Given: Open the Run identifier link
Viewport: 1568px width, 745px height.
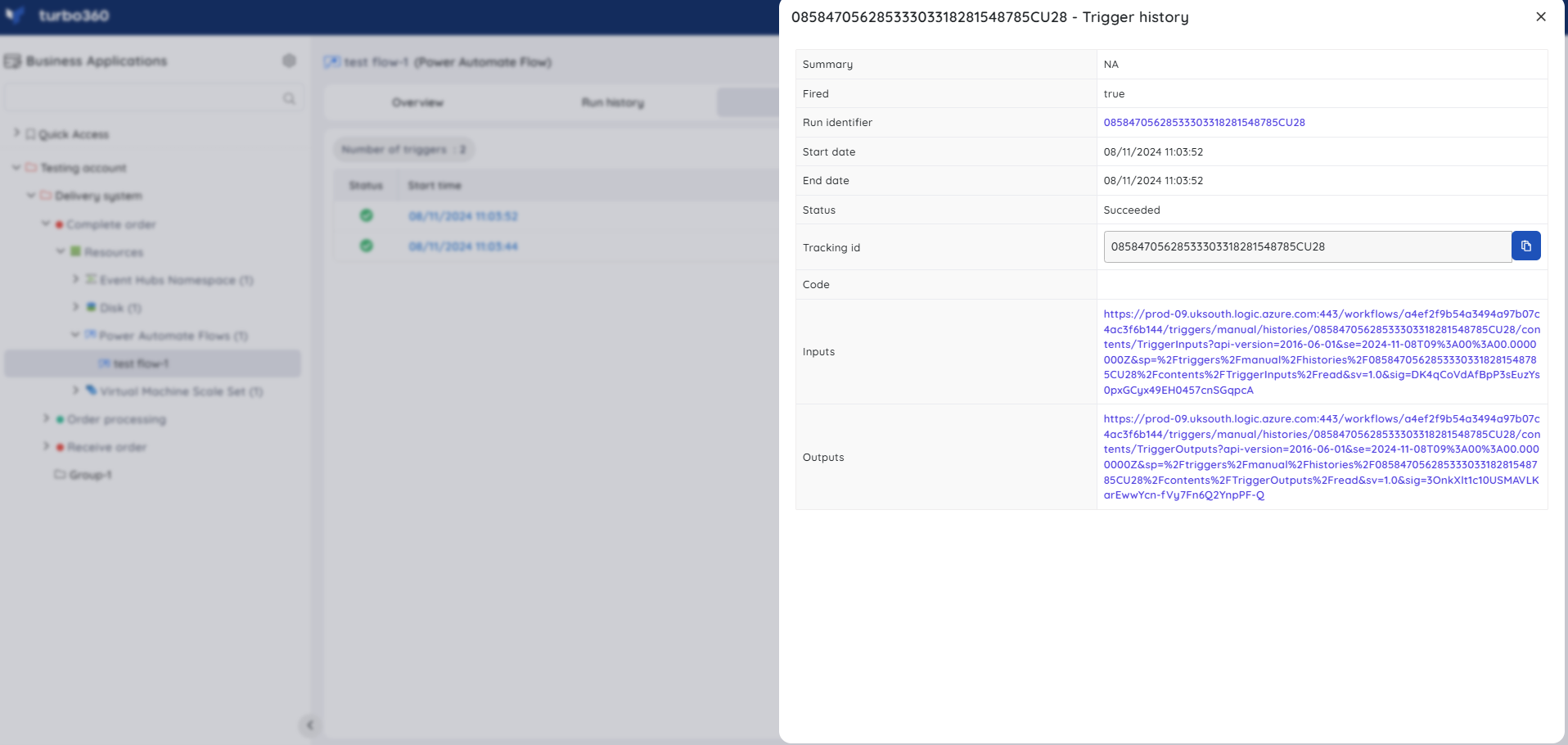Looking at the screenshot, I should click(x=1204, y=123).
